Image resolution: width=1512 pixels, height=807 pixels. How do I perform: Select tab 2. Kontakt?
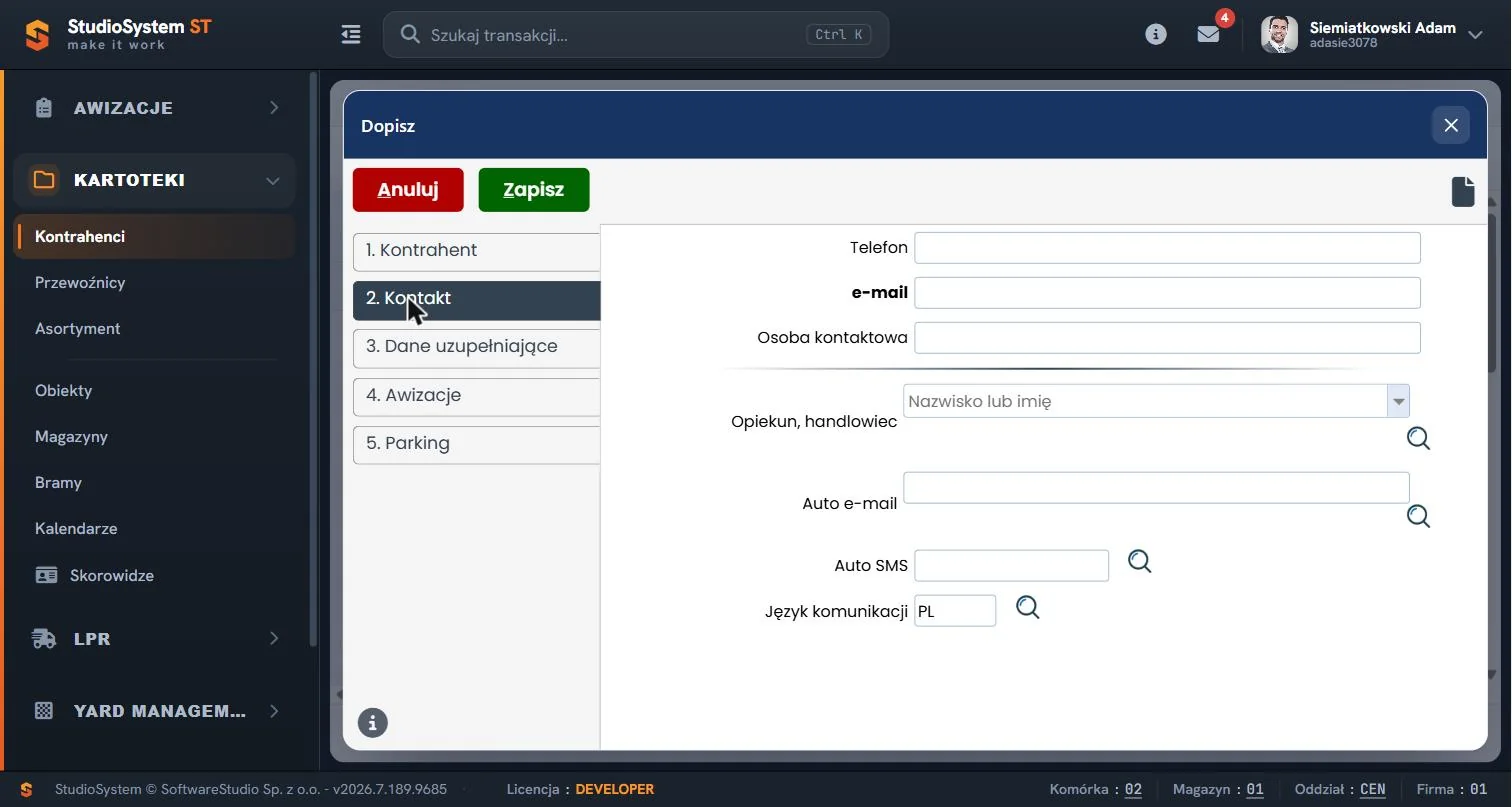coord(476,300)
